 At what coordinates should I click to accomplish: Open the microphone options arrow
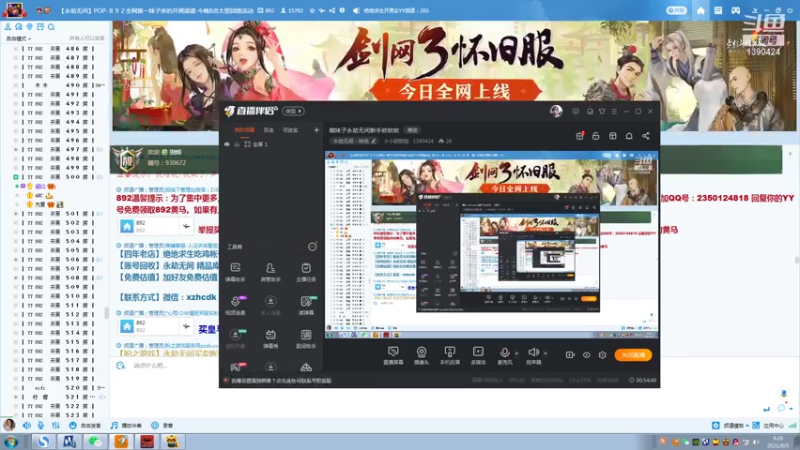coord(516,353)
